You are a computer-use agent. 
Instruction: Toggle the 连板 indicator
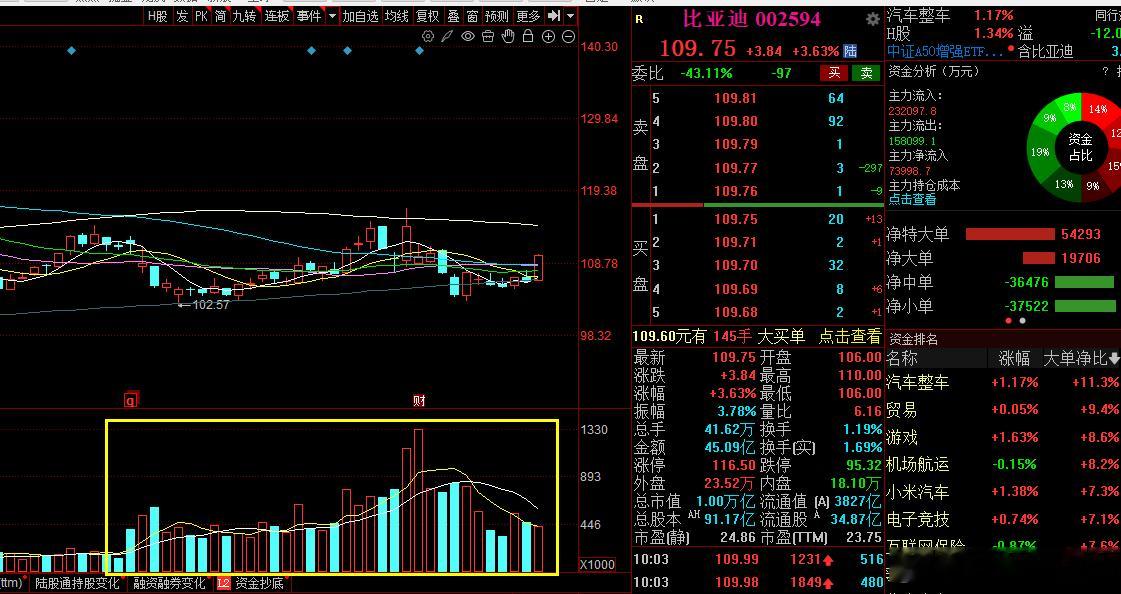277,16
